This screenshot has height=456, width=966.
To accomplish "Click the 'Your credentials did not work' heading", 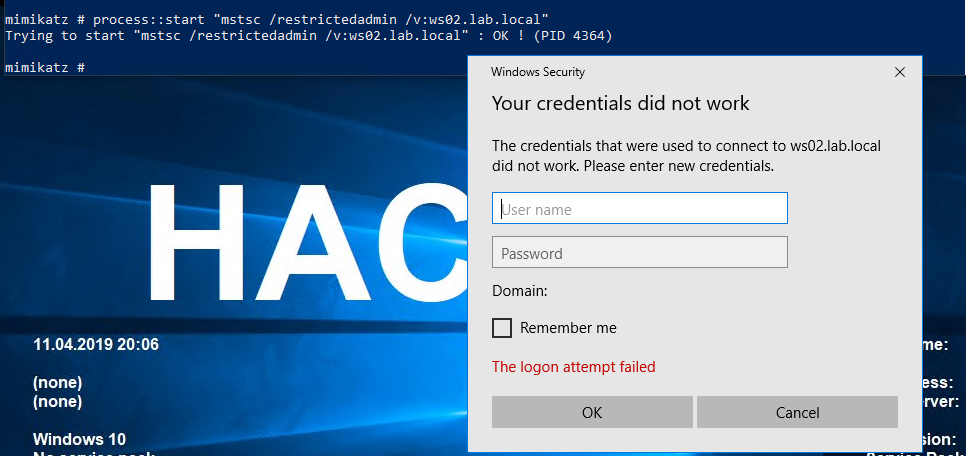I will point(620,104).
